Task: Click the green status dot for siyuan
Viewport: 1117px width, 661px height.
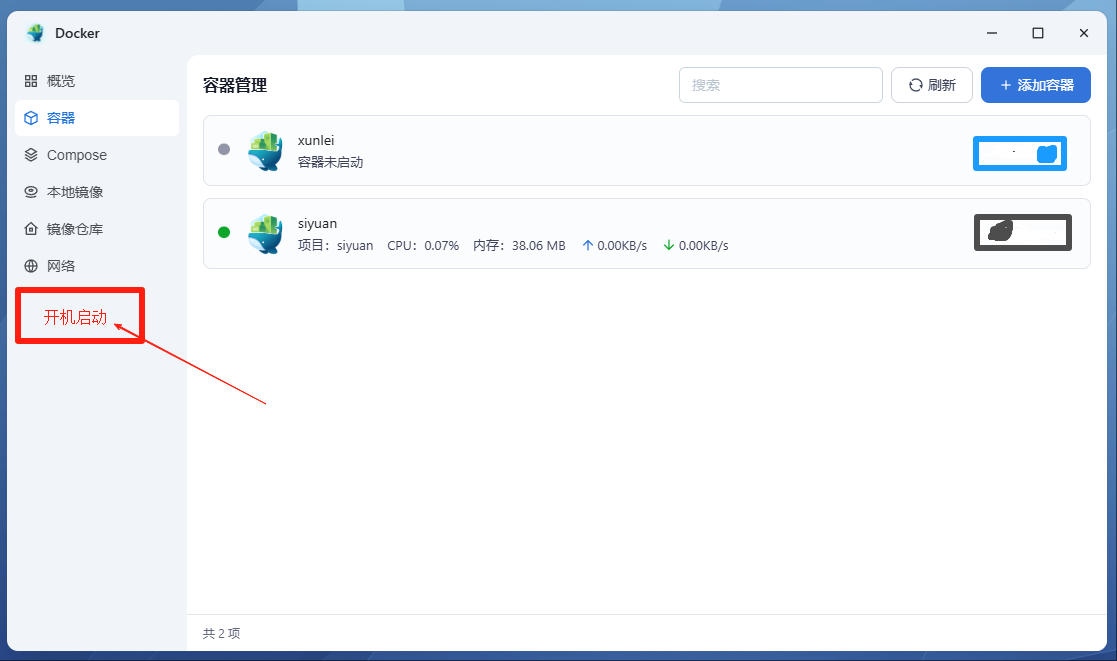Action: coord(224,232)
